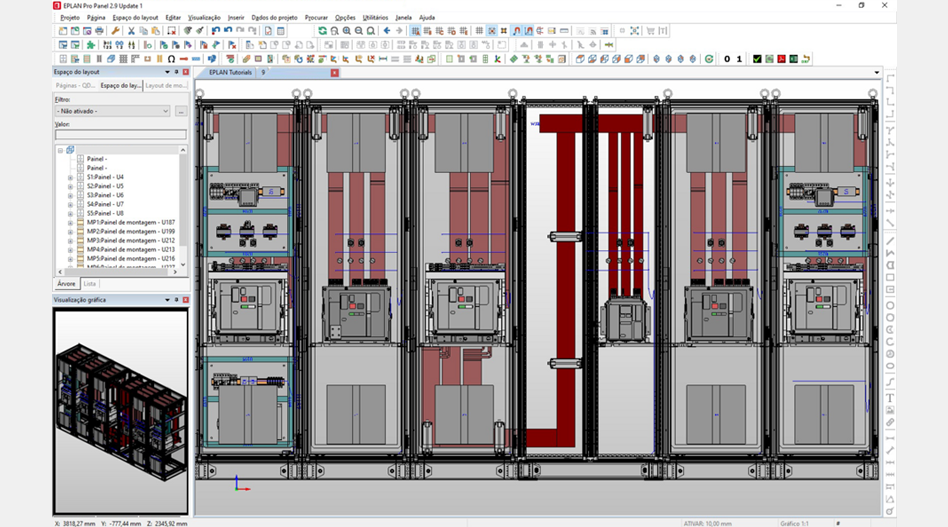
Task: Click the scissors cut icon
Action: tap(130, 31)
